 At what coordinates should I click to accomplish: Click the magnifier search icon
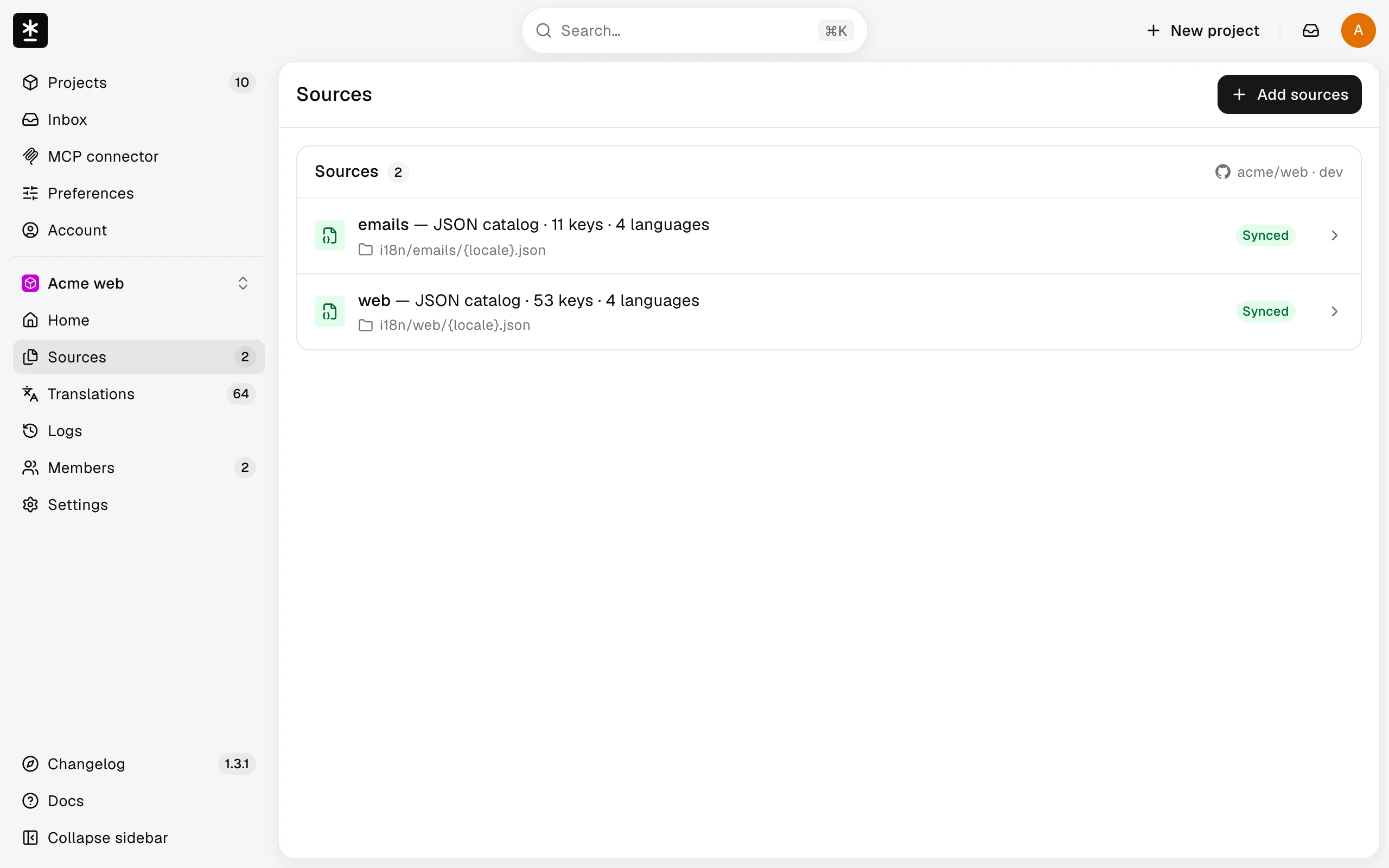pyautogui.click(x=544, y=30)
